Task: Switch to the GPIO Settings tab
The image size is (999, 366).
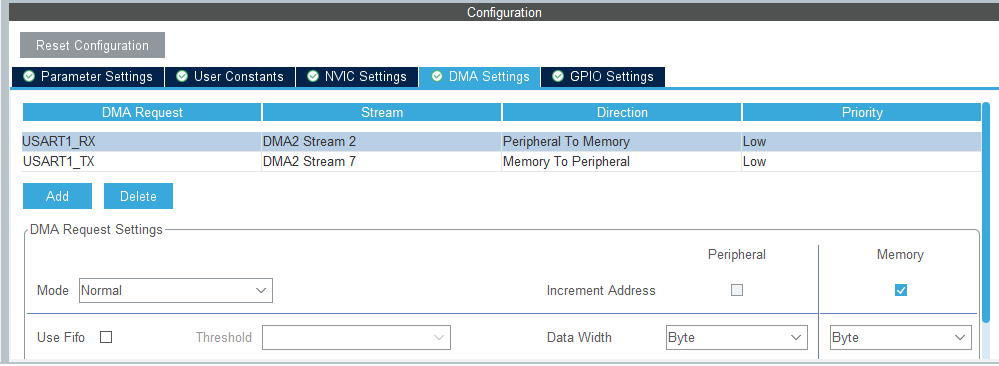Action: pyautogui.click(x=603, y=77)
